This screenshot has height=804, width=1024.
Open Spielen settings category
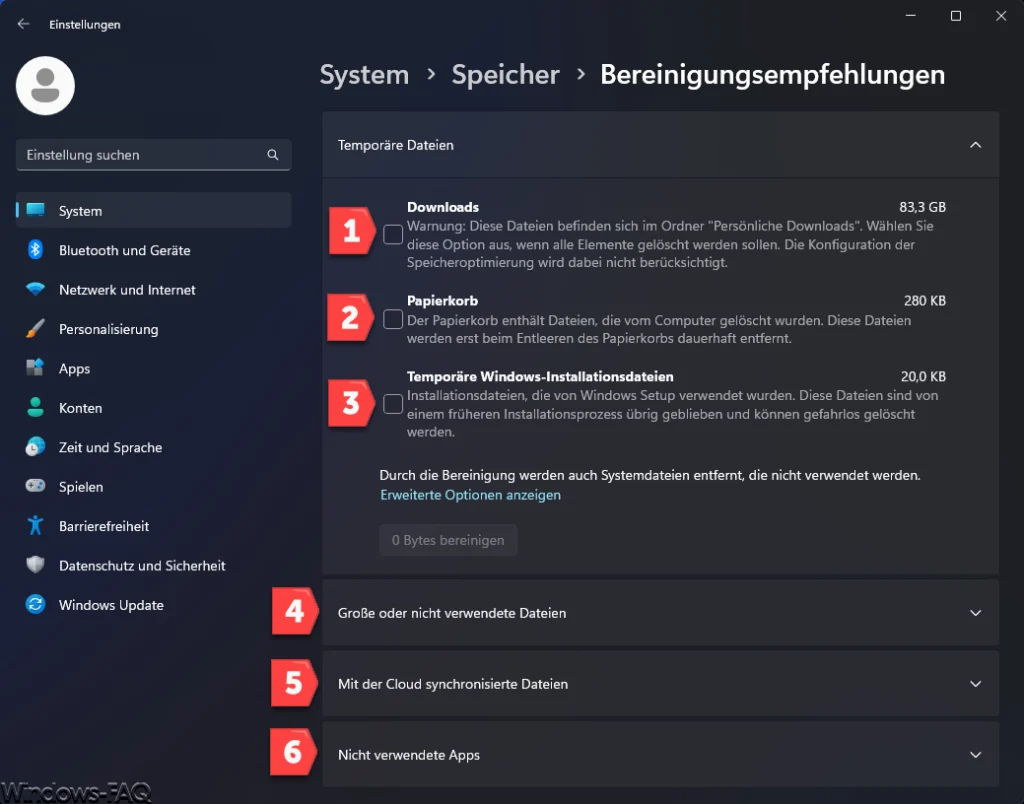[153, 487]
